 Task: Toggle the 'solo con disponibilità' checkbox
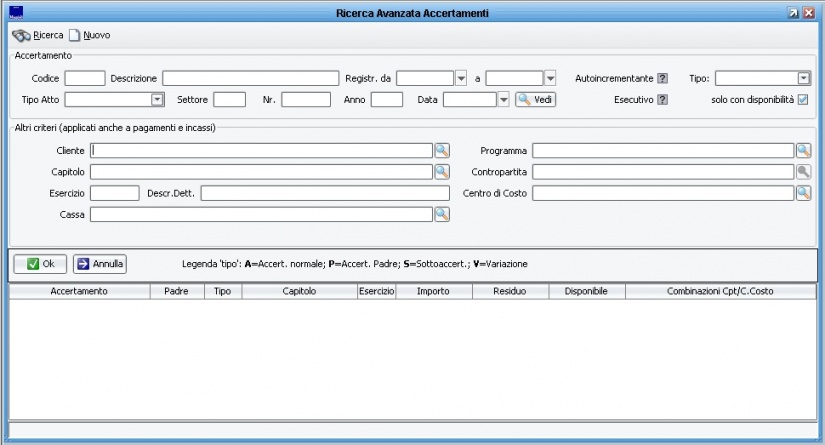[x=802, y=100]
